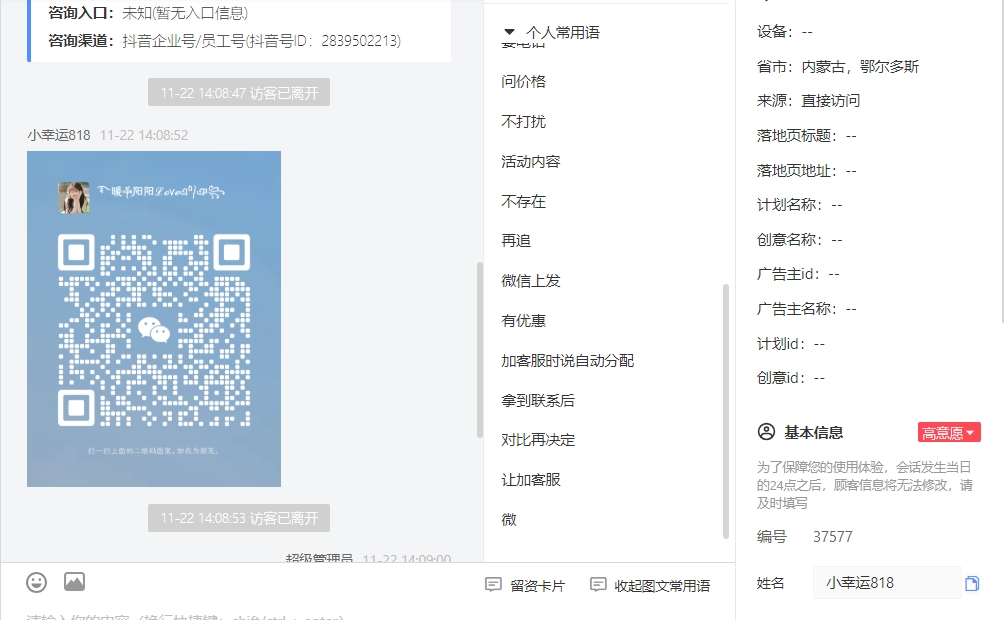Click the send image icon
This screenshot has height=620, width=1004.
coord(74,582)
